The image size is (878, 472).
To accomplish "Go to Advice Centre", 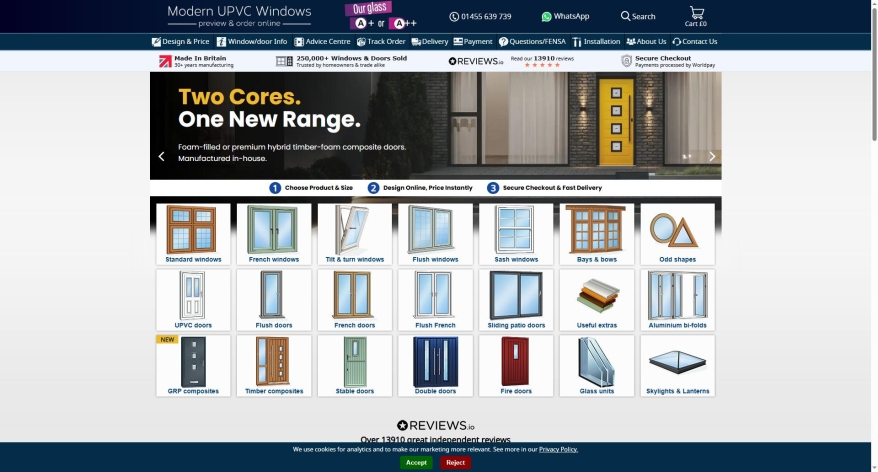I will 323,41.
